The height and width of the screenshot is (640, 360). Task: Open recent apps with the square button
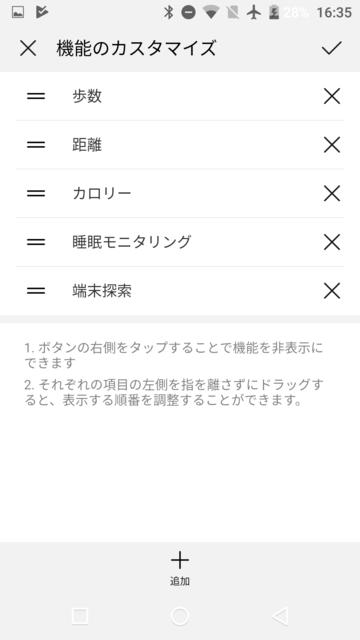click(80, 616)
